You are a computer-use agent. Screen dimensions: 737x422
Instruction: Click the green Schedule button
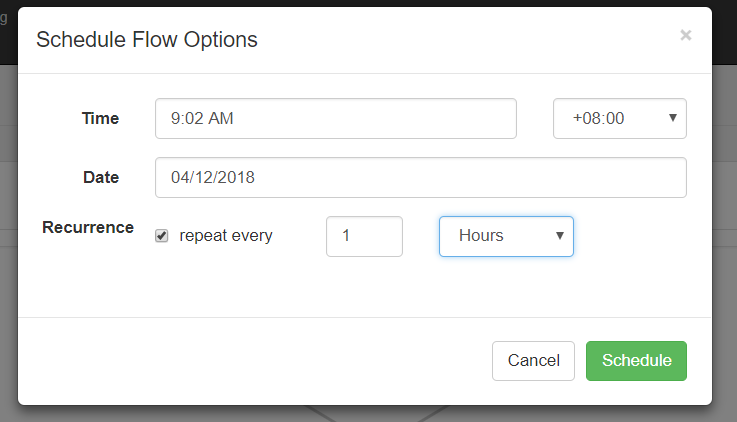(636, 361)
